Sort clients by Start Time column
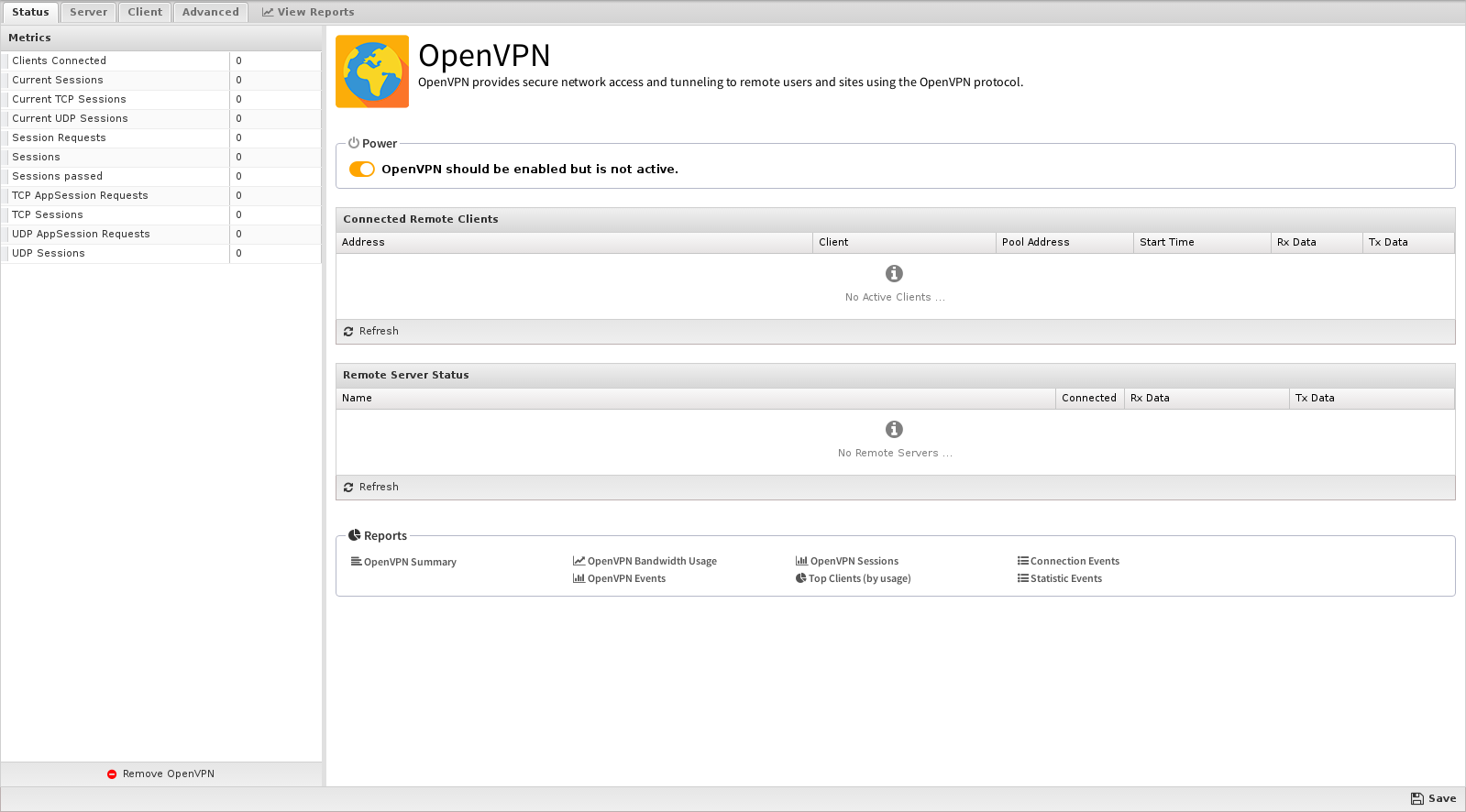 [1202, 242]
